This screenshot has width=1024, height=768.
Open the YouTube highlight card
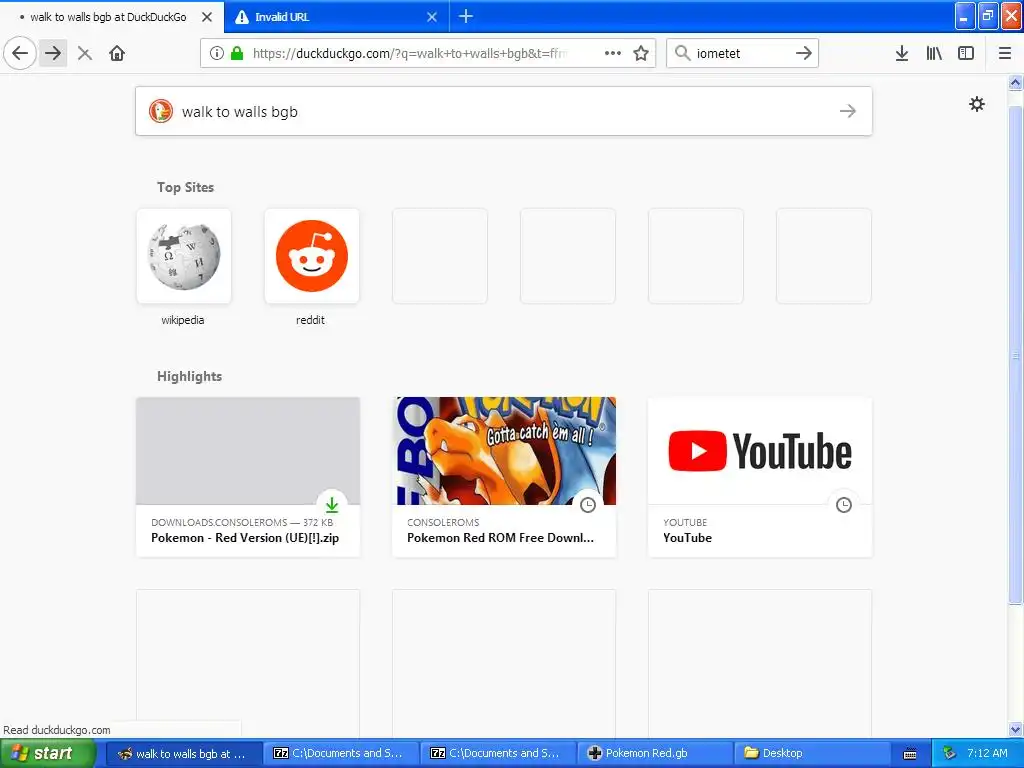point(760,477)
